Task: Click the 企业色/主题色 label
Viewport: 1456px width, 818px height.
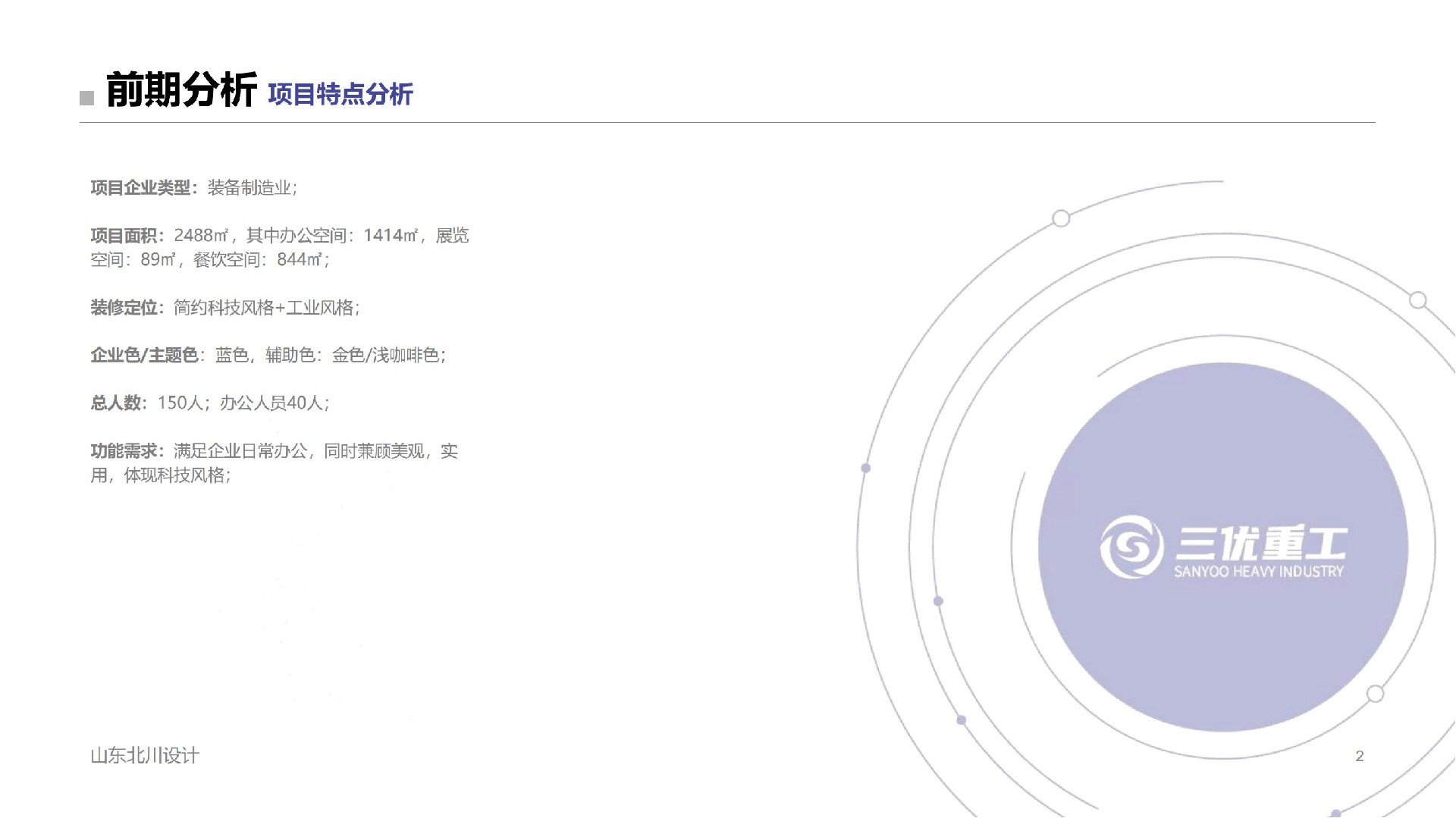Action: pyautogui.click(x=145, y=356)
